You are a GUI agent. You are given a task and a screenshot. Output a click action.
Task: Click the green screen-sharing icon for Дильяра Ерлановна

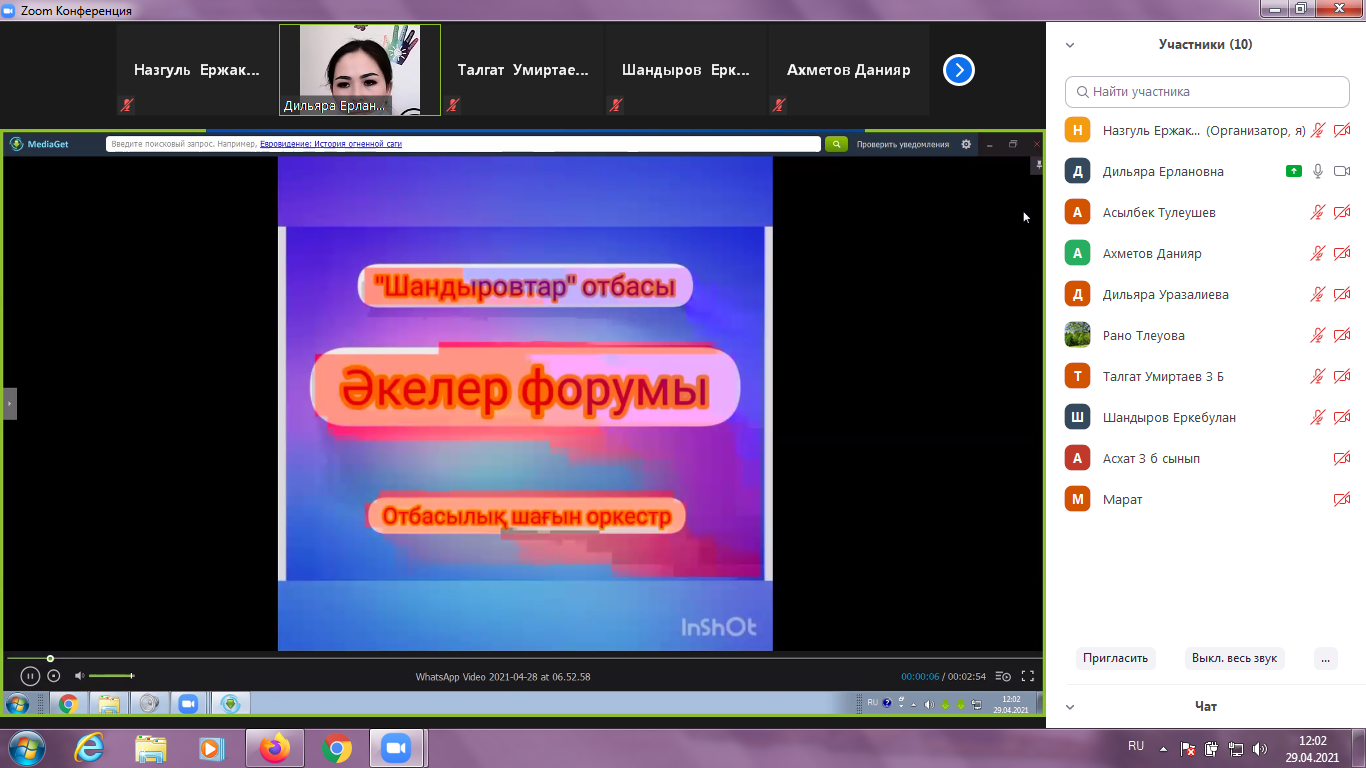(1294, 171)
